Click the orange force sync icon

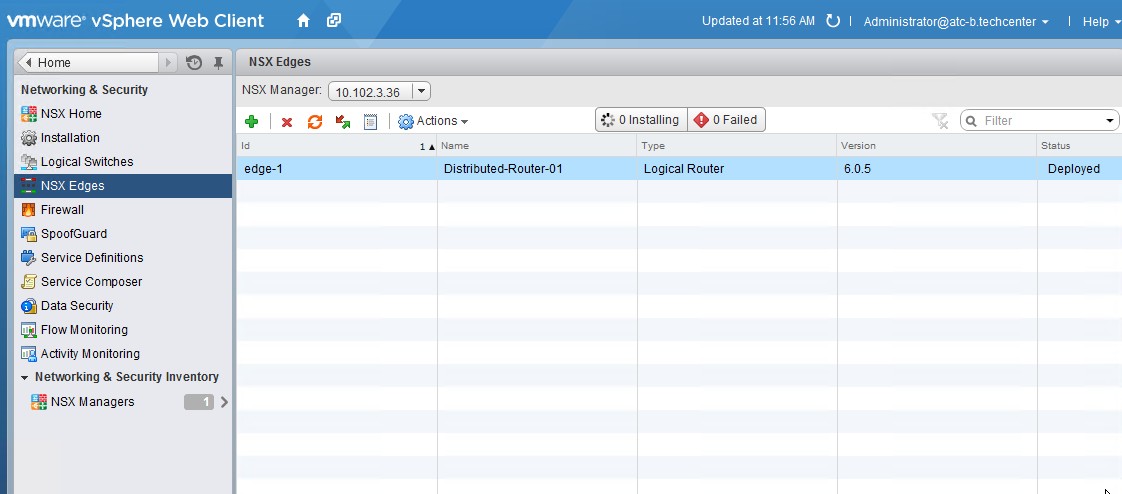315,121
